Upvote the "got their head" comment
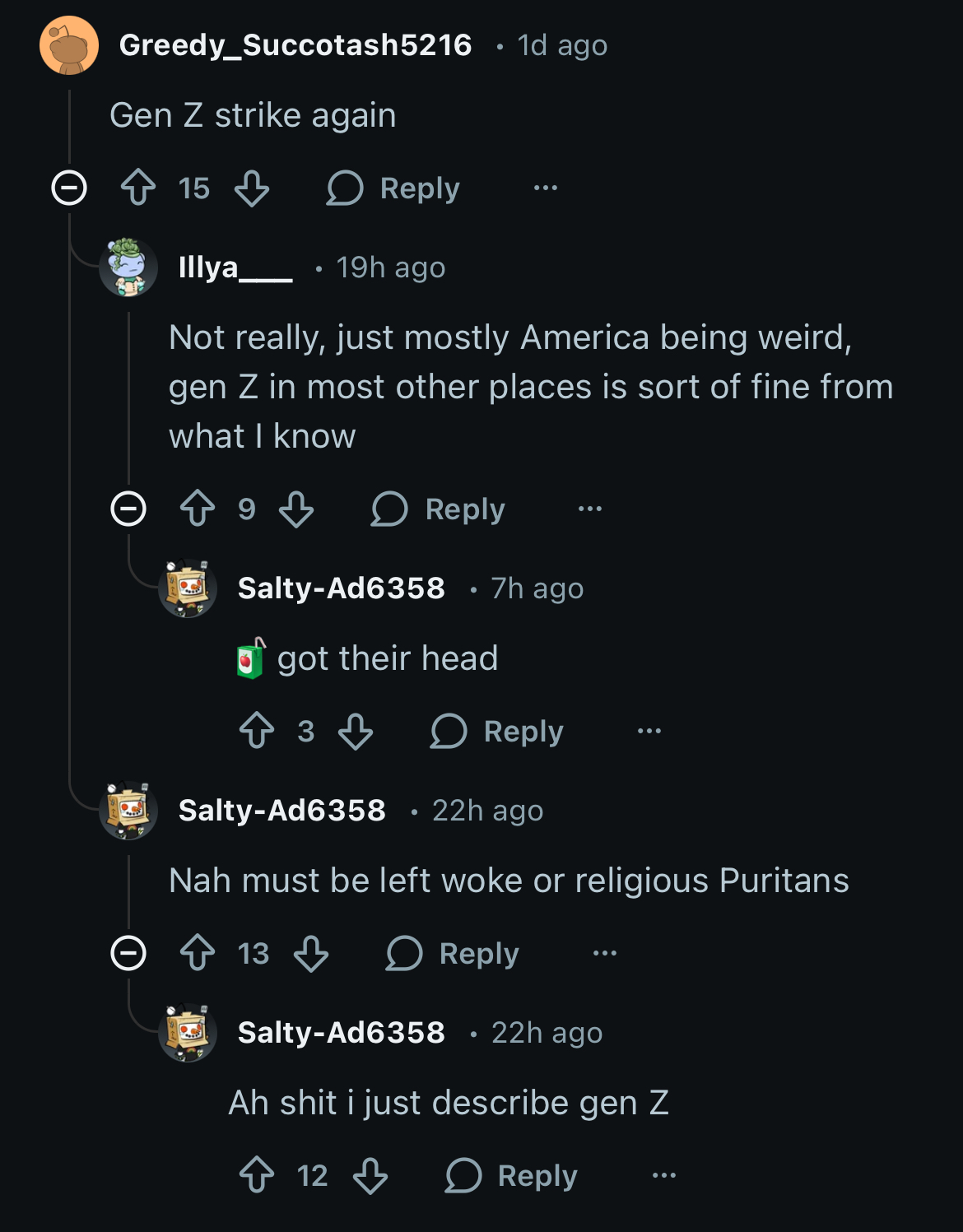Screen dimensions: 963x1232 [x=257, y=731]
